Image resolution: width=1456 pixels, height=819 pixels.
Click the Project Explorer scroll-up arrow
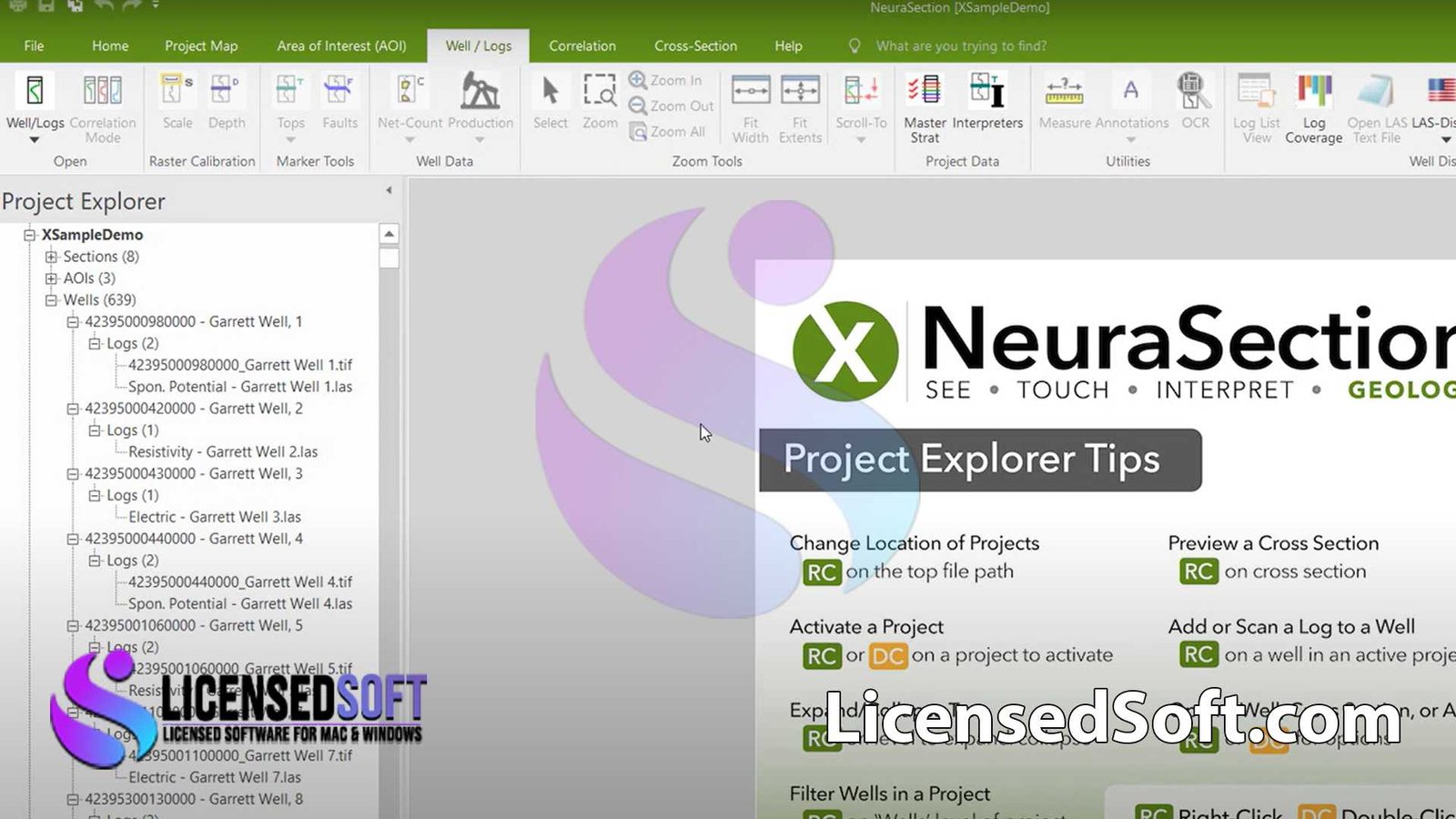389,234
